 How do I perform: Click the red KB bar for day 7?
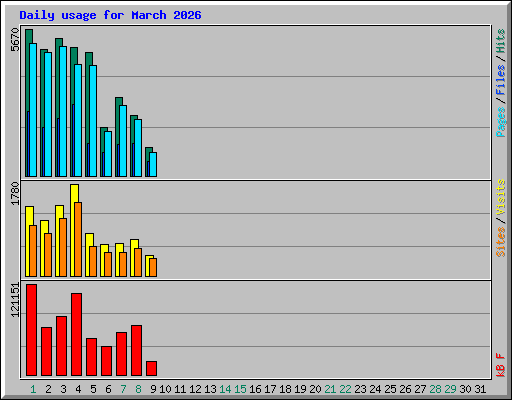pos(121,354)
